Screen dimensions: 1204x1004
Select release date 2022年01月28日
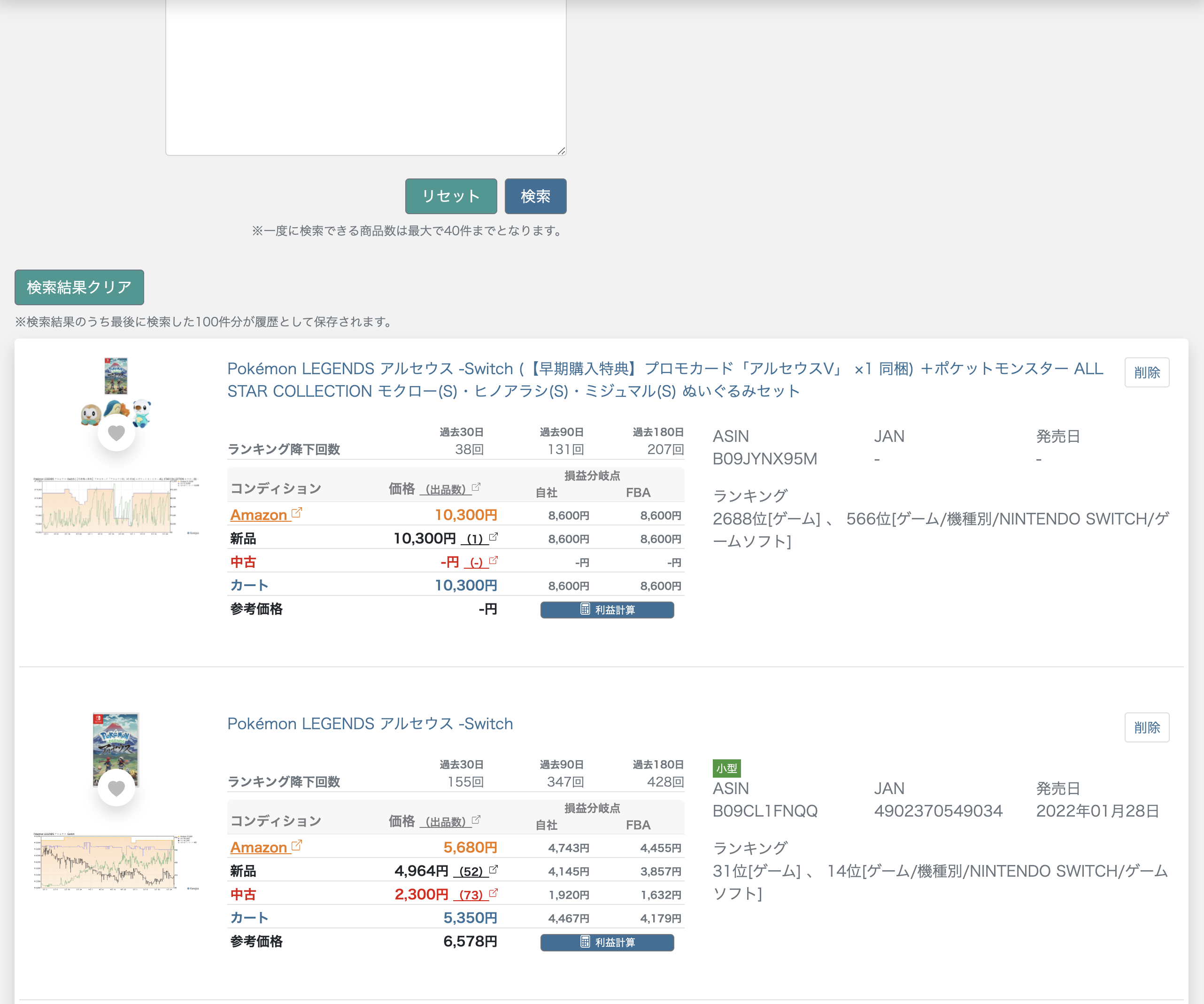pos(1097,811)
